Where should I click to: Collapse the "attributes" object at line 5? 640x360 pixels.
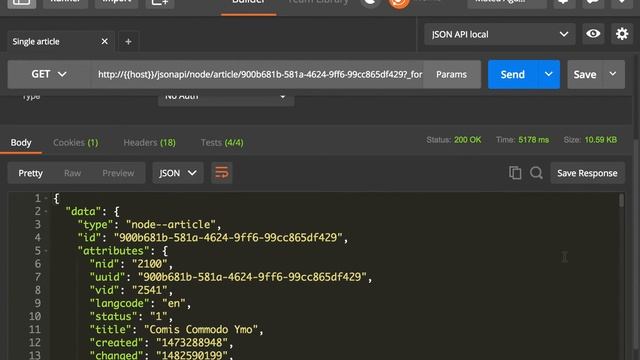tap(46, 251)
